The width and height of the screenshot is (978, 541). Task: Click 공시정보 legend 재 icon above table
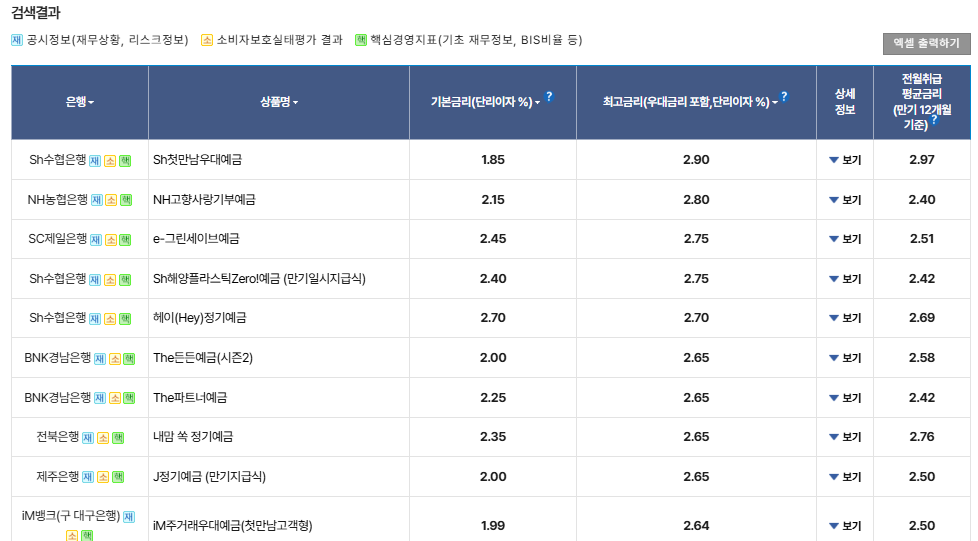point(17,40)
